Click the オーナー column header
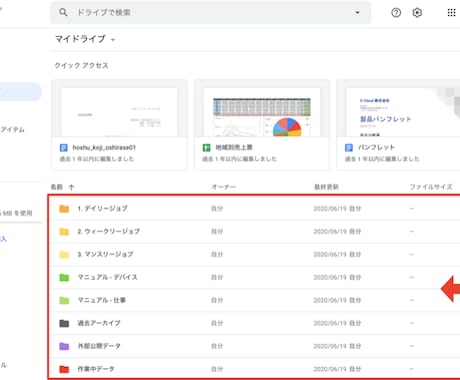This screenshot has width=460, height=380. point(223,187)
